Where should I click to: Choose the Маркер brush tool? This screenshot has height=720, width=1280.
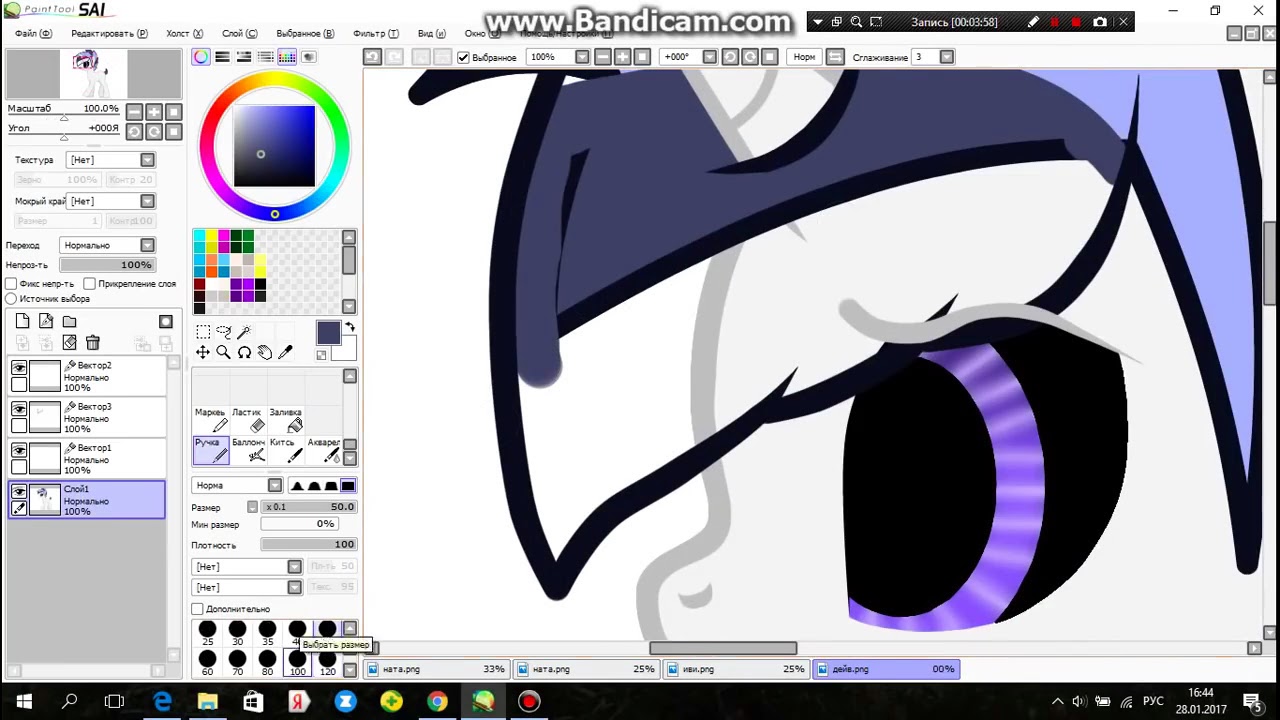[211, 419]
